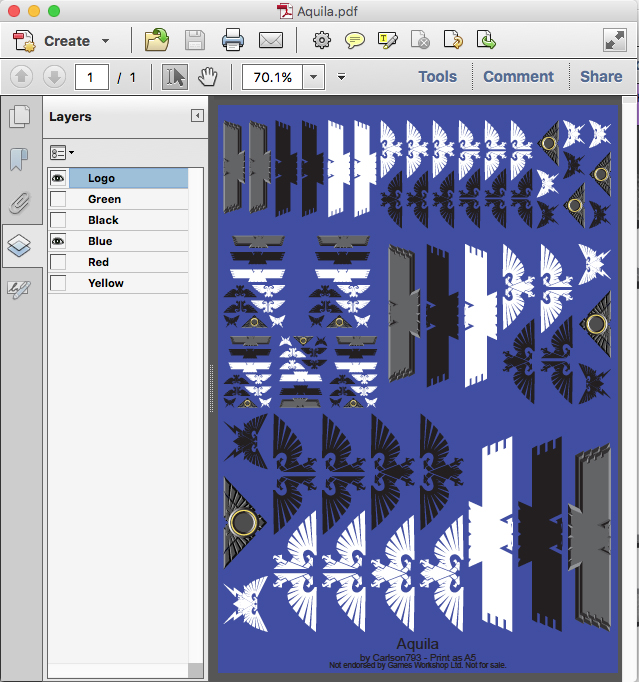Viewport: 639px width, 682px height.
Task: Expand the Create dropdown arrow
Action: tap(105, 41)
